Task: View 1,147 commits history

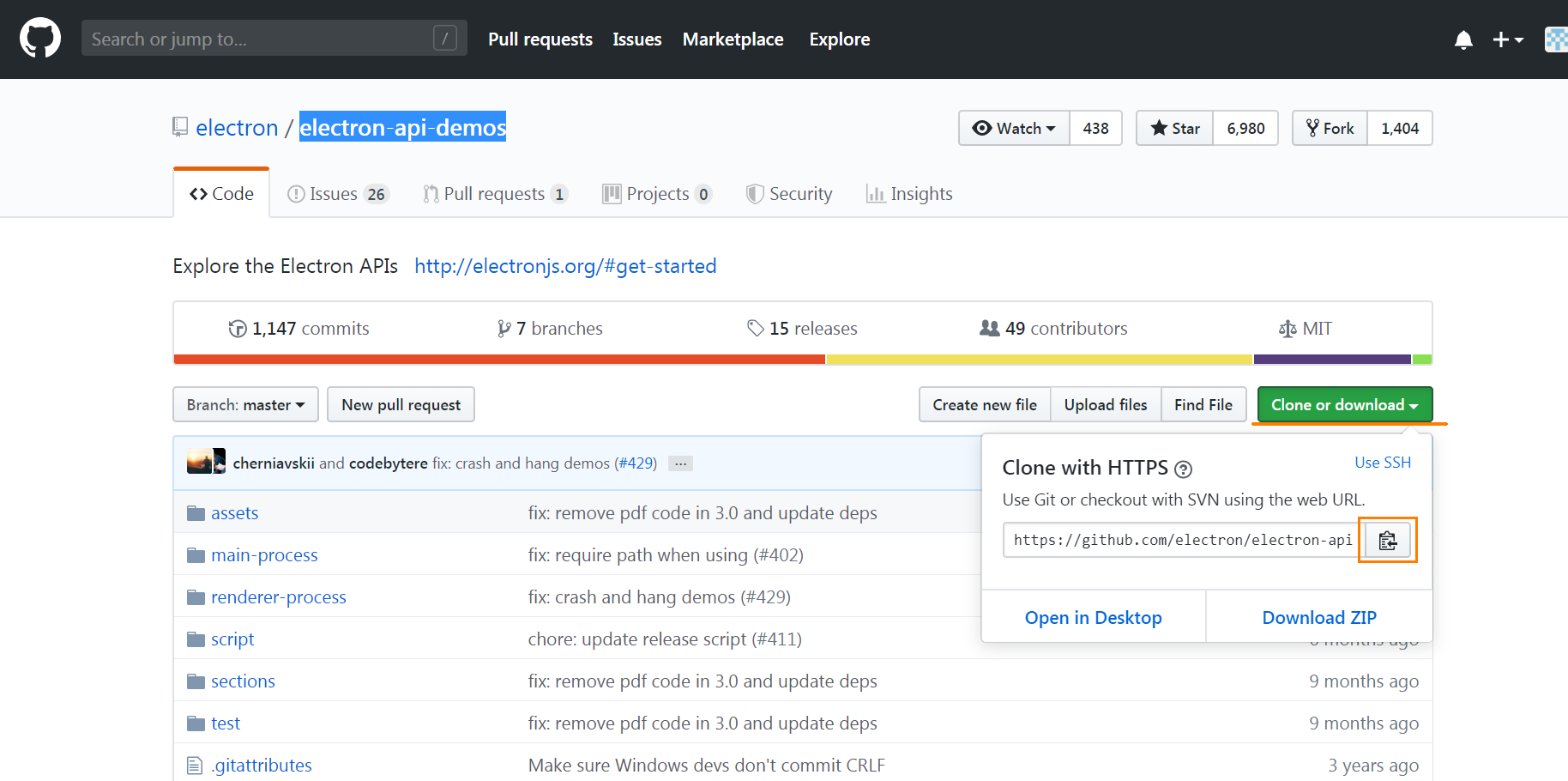Action: click(x=299, y=329)
